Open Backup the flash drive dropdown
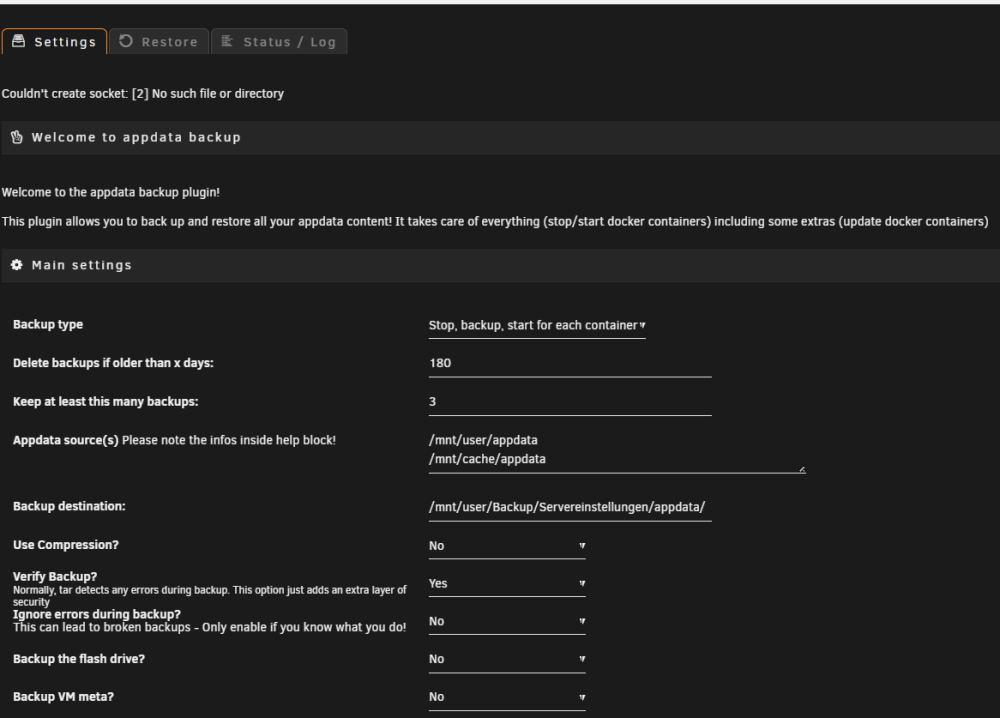 507,659
